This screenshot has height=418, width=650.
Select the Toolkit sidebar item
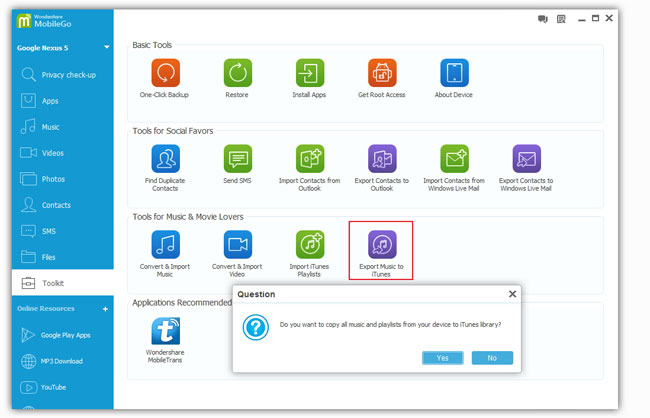tap(63, 283)
